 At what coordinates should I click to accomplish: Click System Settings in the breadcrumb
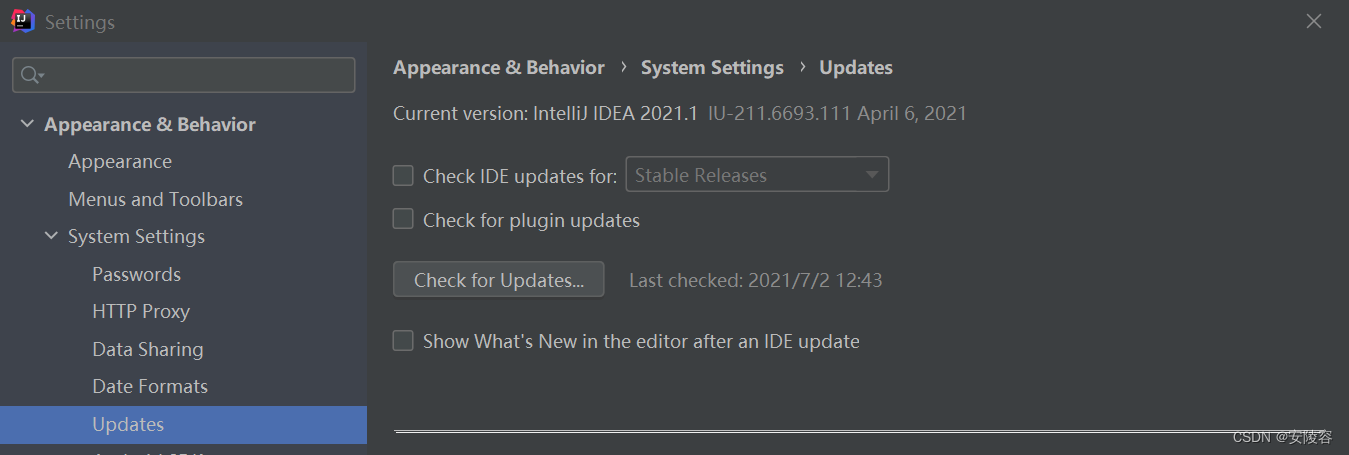712,68
